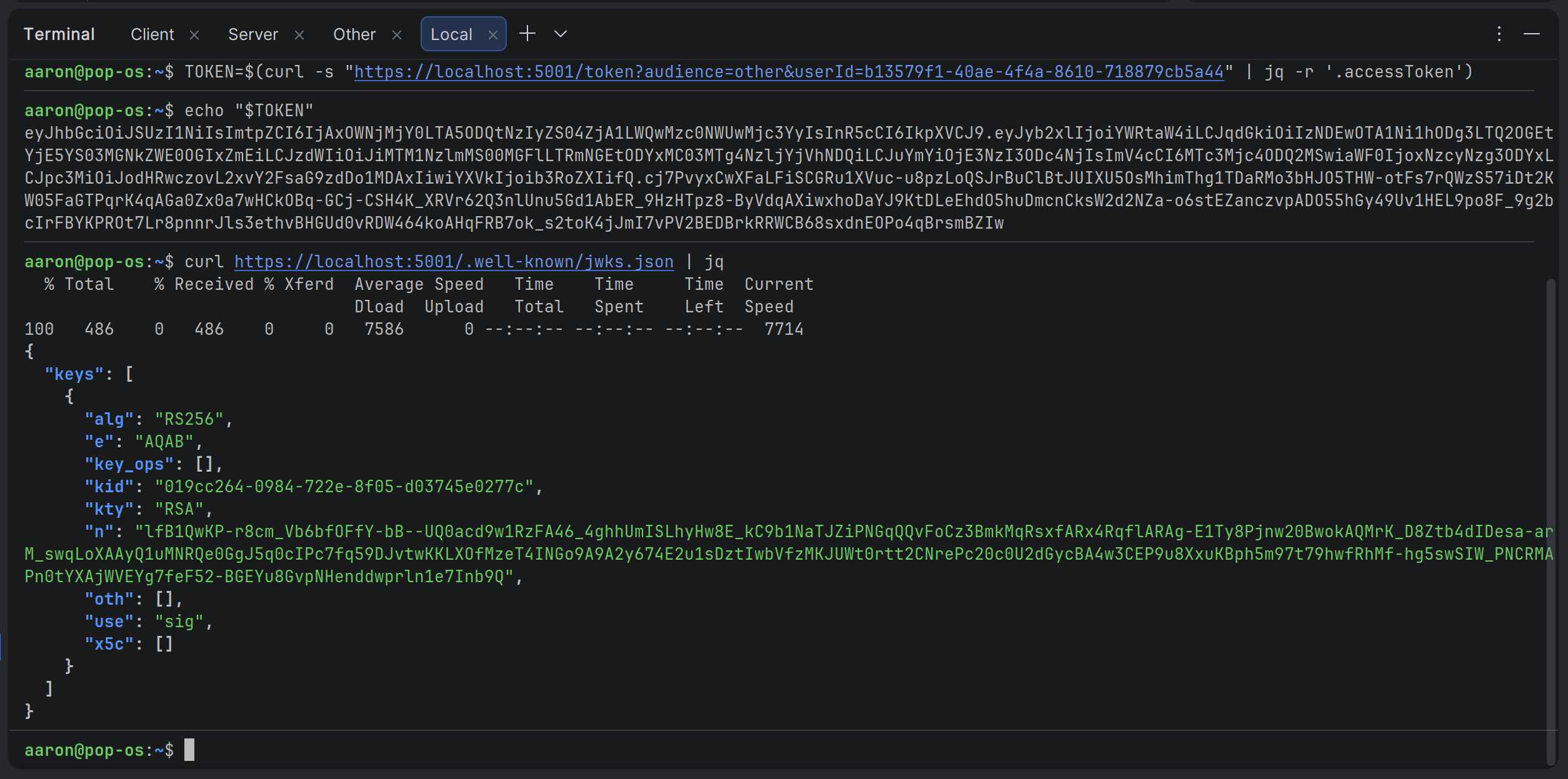Add a new terminal session tab
This screenshot has width=1568, height=779.
[x=527, y=34]
